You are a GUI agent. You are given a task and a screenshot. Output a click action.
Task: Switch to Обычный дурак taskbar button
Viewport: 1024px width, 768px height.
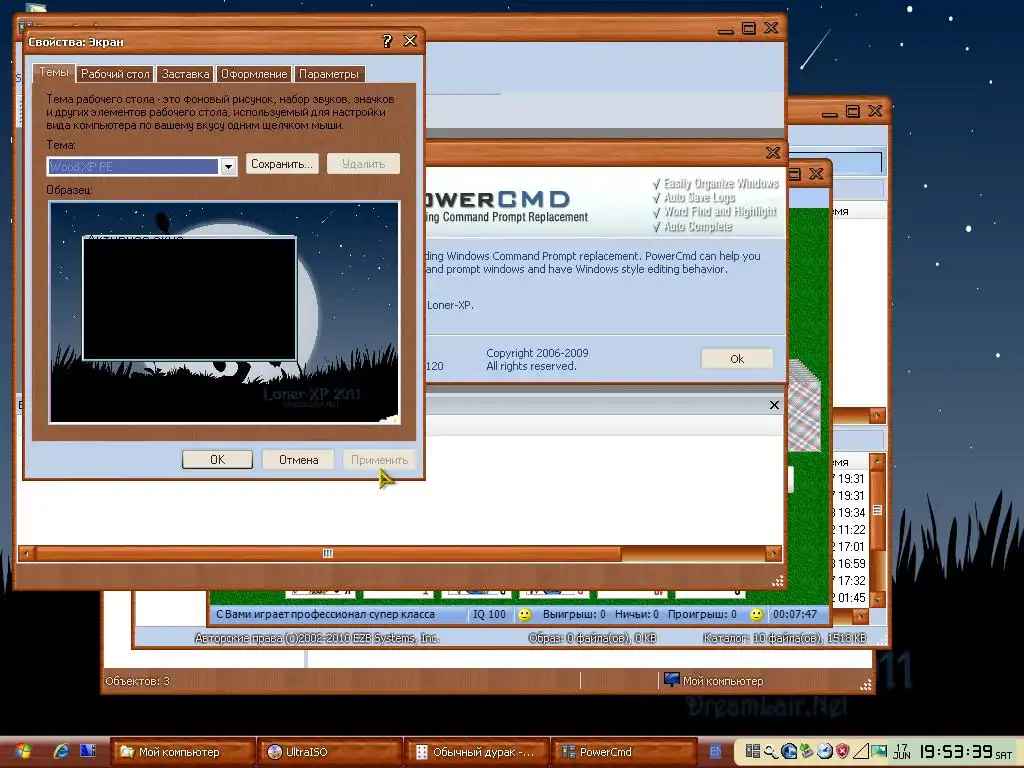pos(476,752)
